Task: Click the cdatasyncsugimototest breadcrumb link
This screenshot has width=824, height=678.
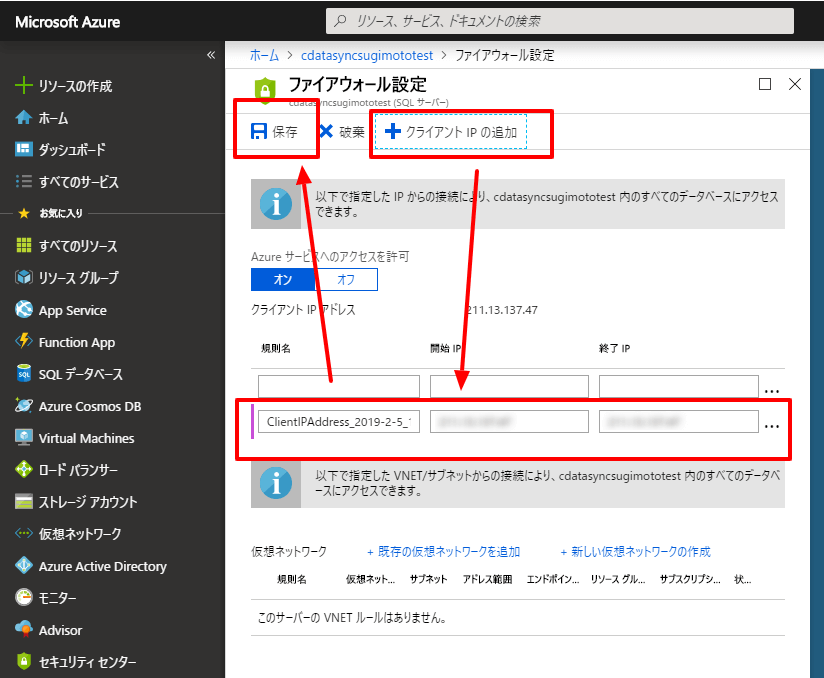Action: (x=367, y=55)
